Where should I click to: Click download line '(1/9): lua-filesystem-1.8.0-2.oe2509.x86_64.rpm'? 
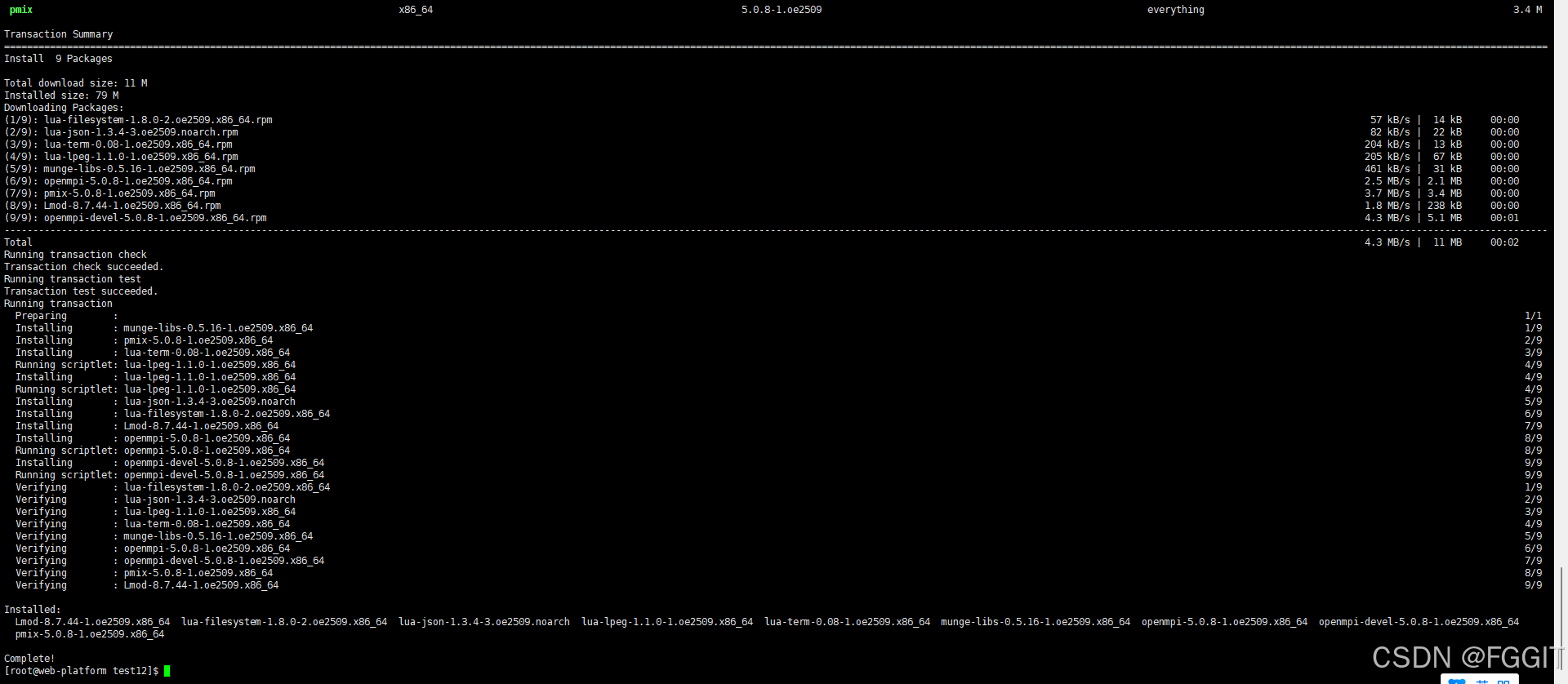point(139,120)
